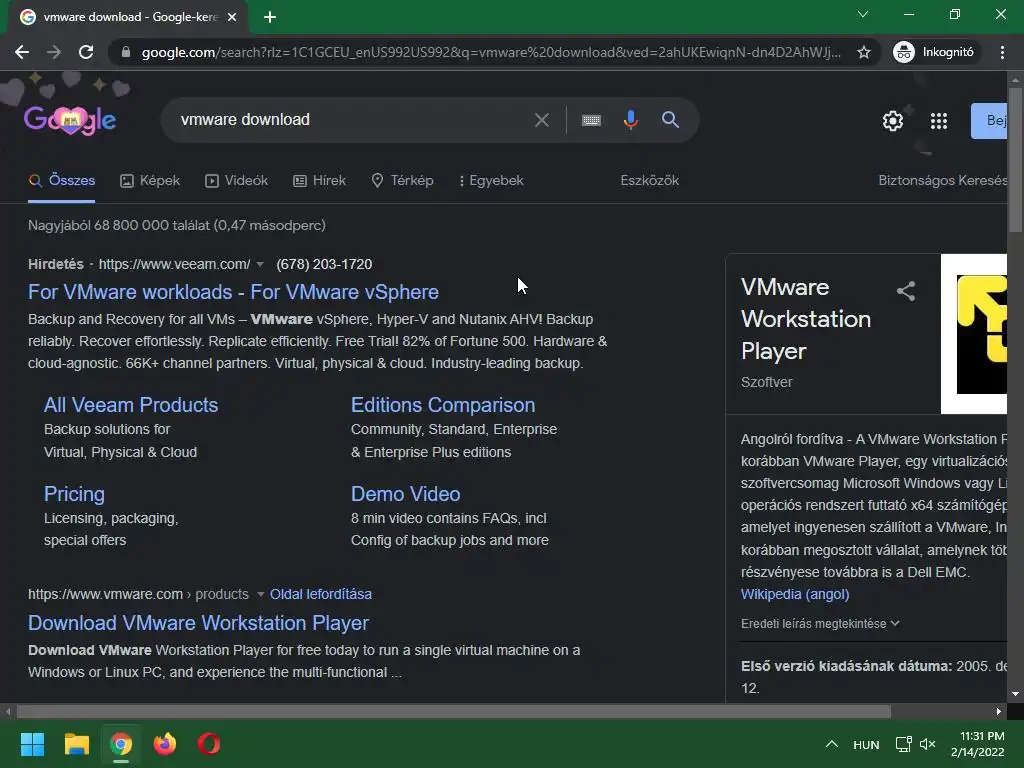Launch Firefox from the taskbar
The image size is (1024, 768).
pyautogui.click(x=165, y=744)
